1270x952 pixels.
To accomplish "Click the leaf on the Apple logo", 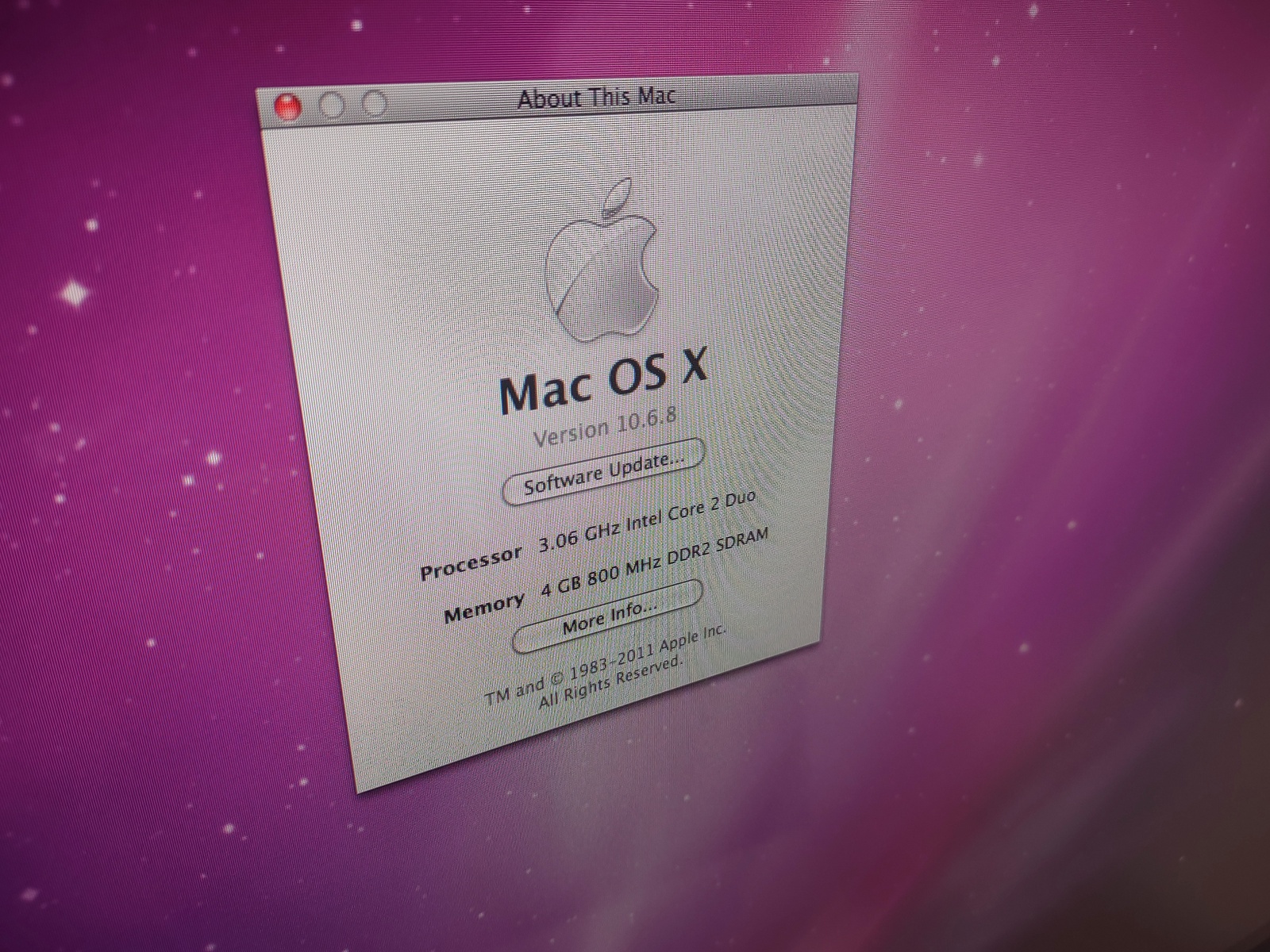I will (616, 195).
